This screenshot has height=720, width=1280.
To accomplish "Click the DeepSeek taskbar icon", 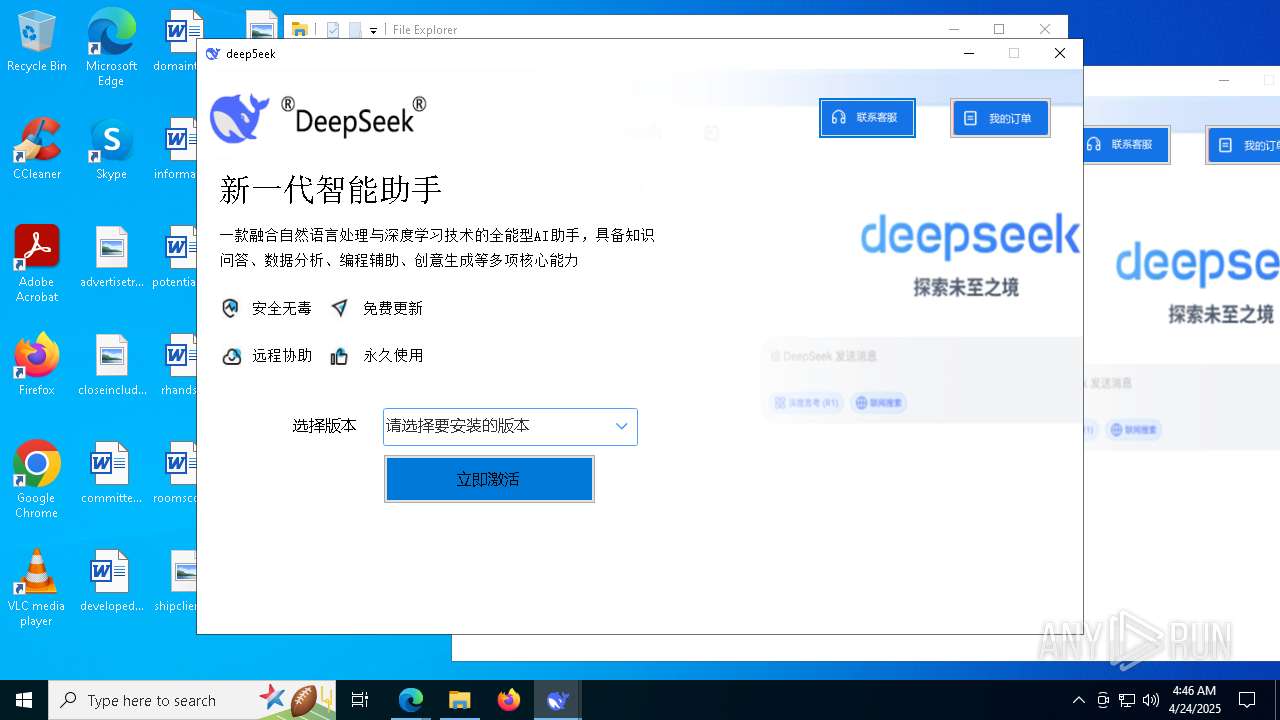I will point(558,700).
